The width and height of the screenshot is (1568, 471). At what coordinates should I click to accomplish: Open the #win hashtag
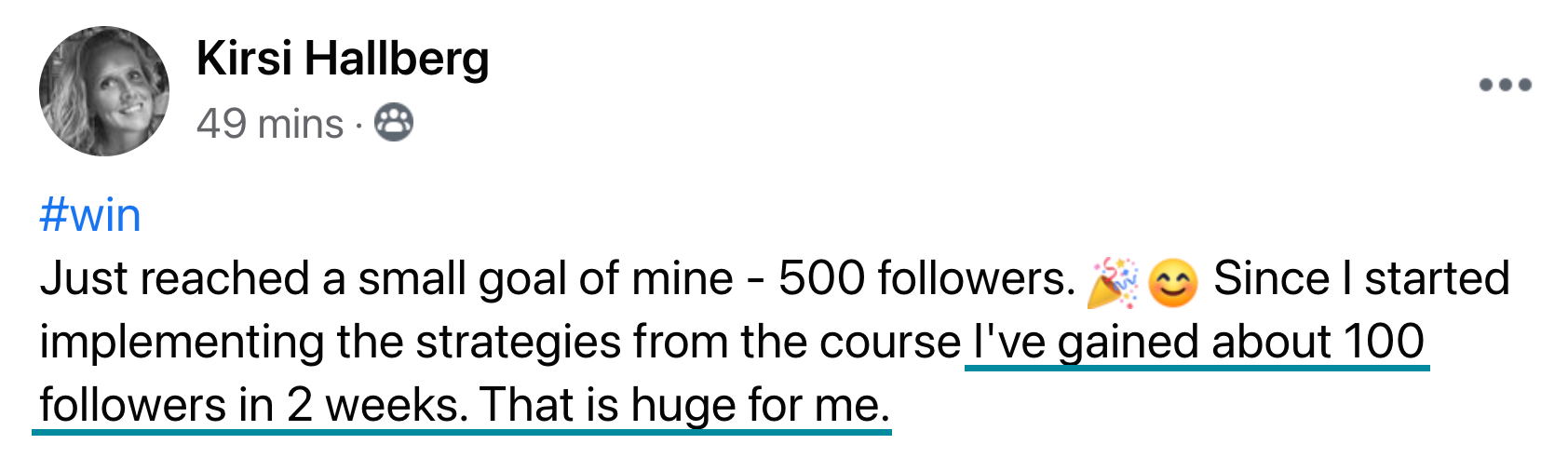(x=90, y=215)
